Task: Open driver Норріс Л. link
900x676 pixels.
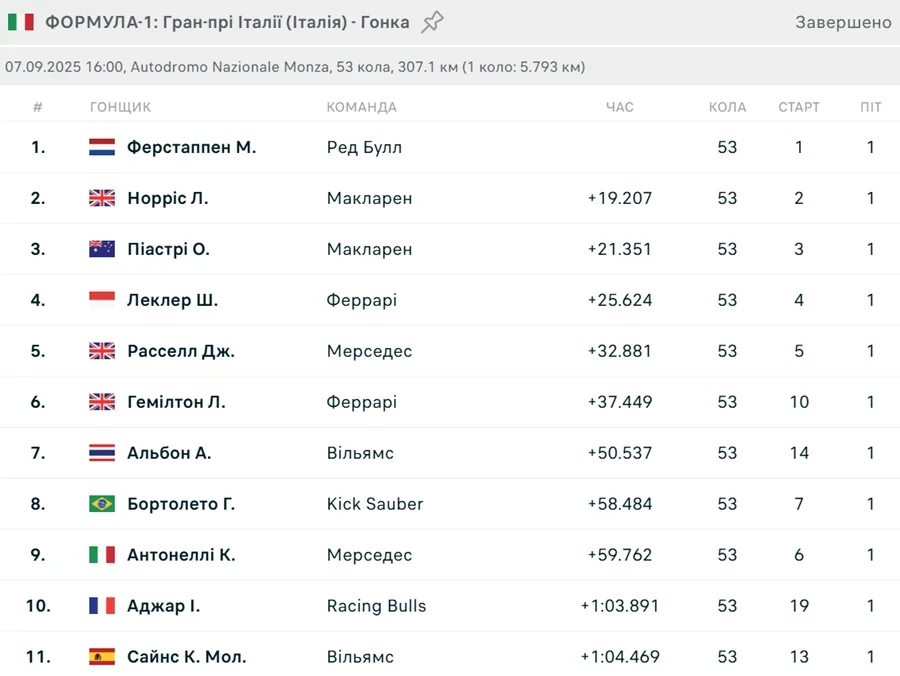Action: (x=167, y=198)
